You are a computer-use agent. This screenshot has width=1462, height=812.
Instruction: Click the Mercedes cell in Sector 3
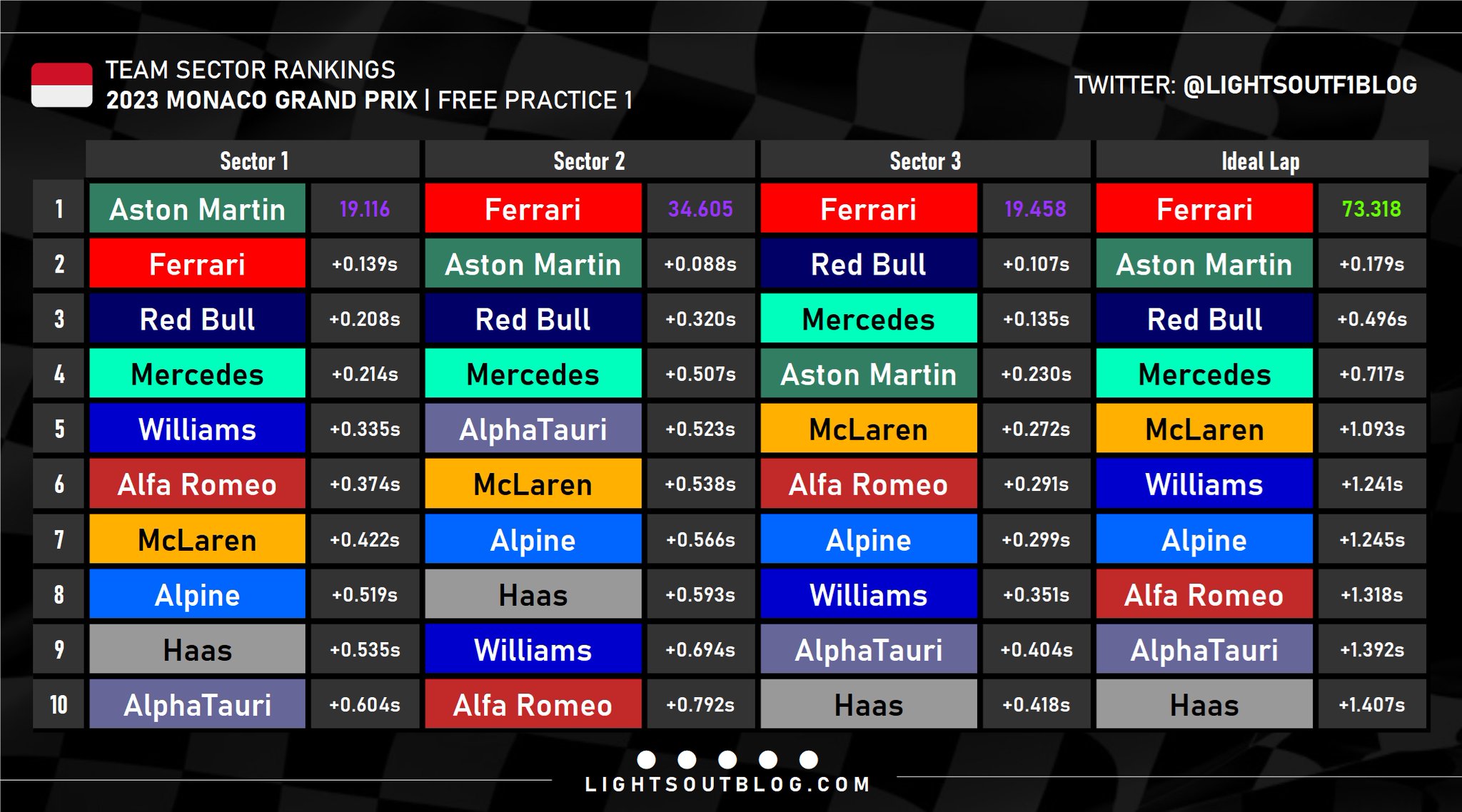tap(869, 319)
